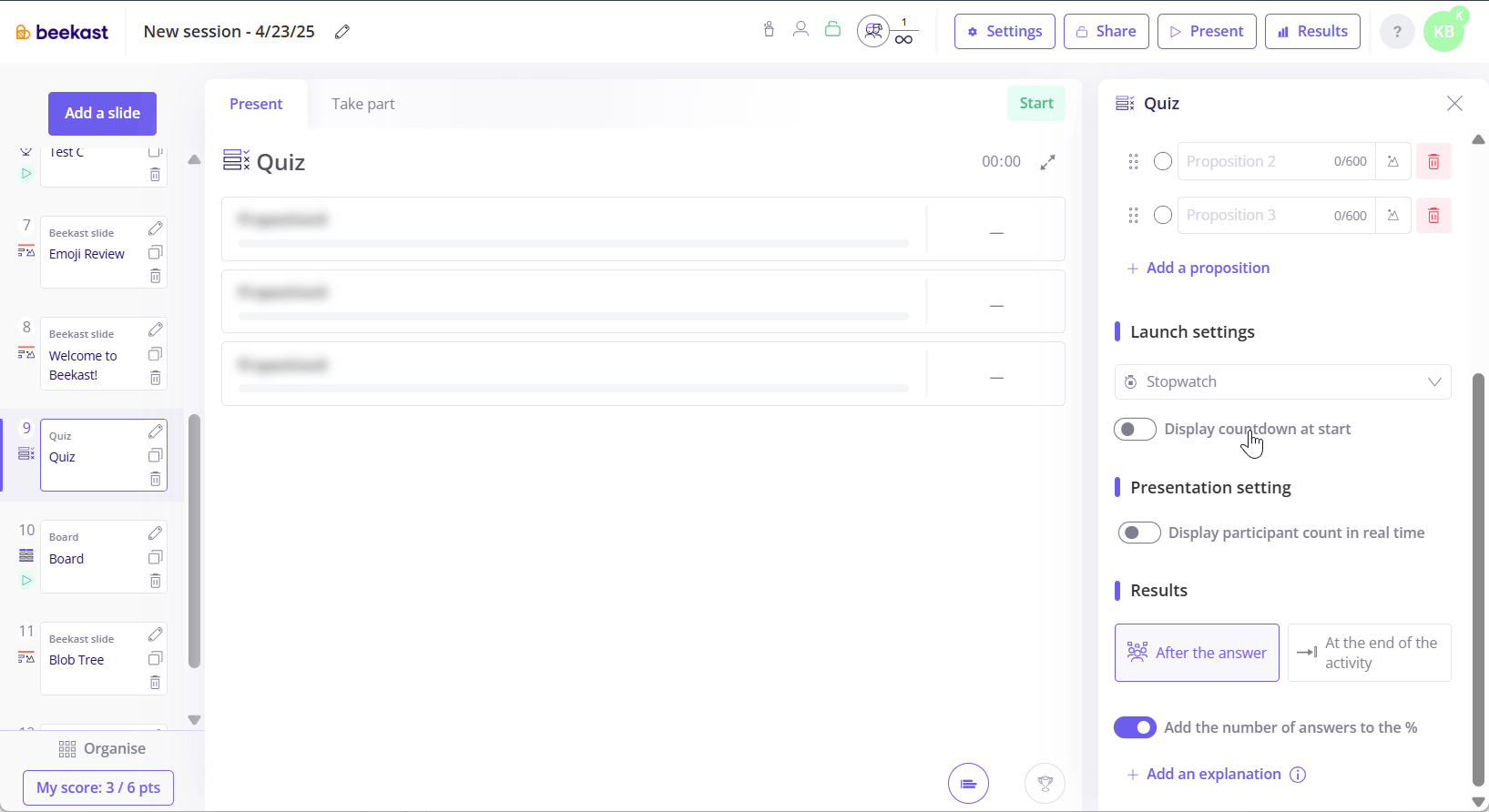
Task: Select the Blob Tree slide thumbnail
Action: pos(104,659)
